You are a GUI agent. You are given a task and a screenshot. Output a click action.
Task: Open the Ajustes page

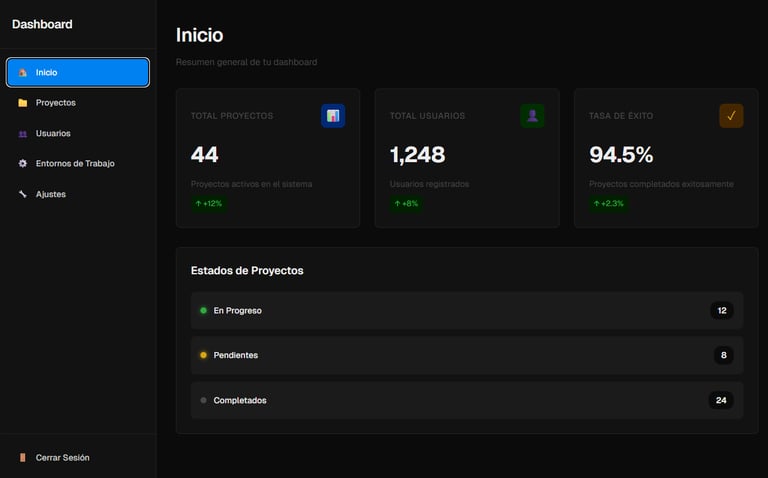[78, 194]
